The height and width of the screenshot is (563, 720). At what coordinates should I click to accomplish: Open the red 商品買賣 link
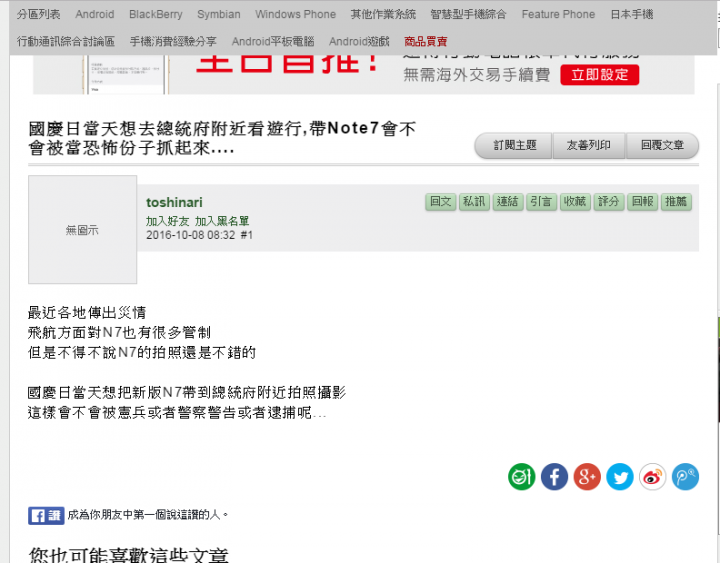click(x=426, y=41)
